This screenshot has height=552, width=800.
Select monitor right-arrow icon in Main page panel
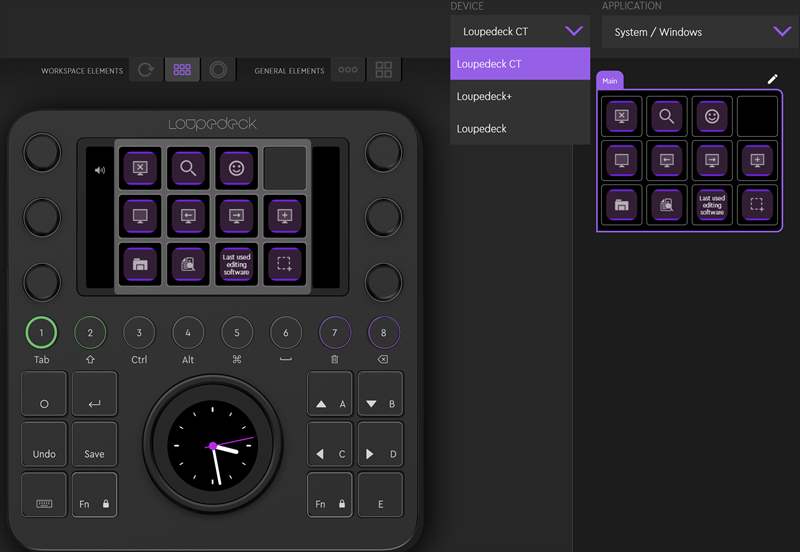pyautogui.click(x=712, y=161)
